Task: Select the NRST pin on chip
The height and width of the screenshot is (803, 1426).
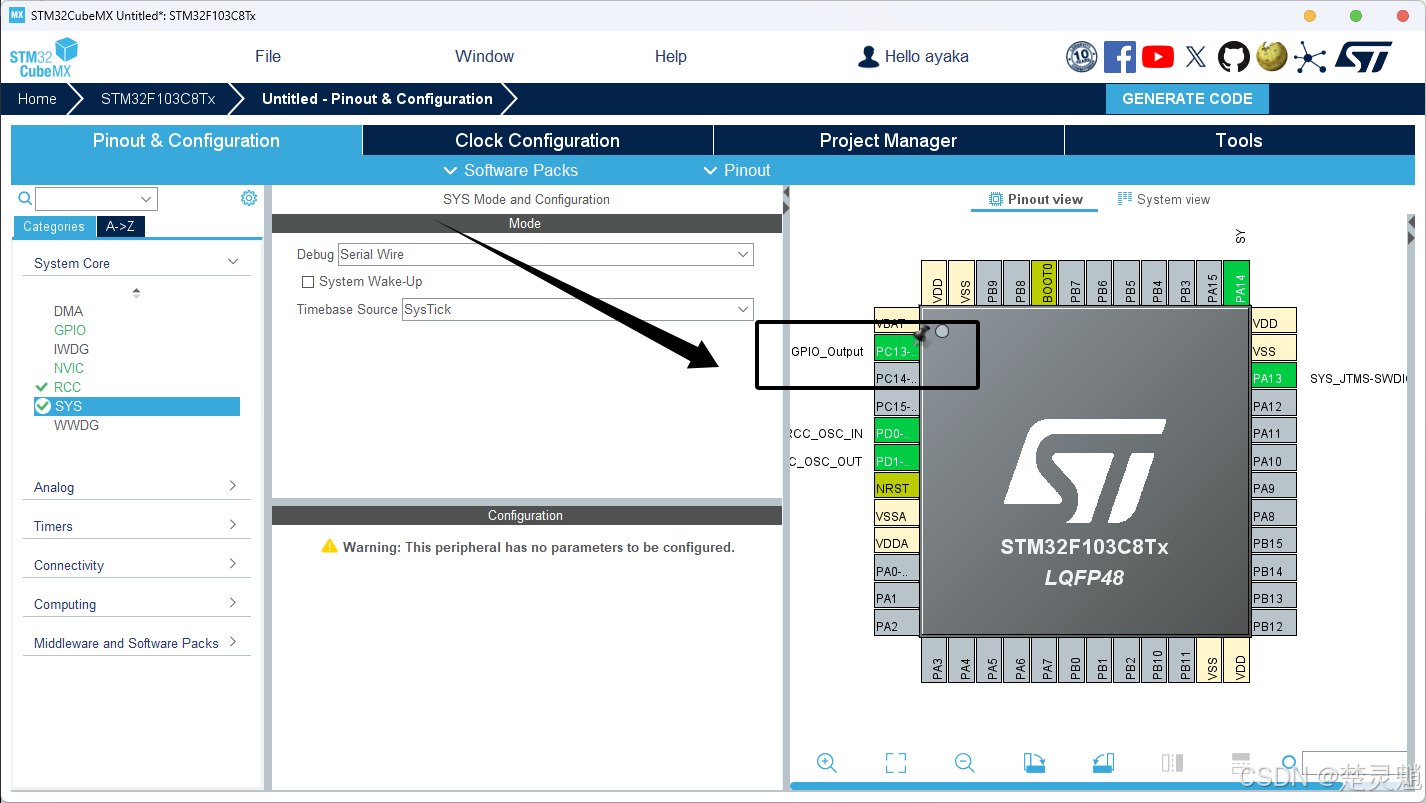Action: click(896, 488)
